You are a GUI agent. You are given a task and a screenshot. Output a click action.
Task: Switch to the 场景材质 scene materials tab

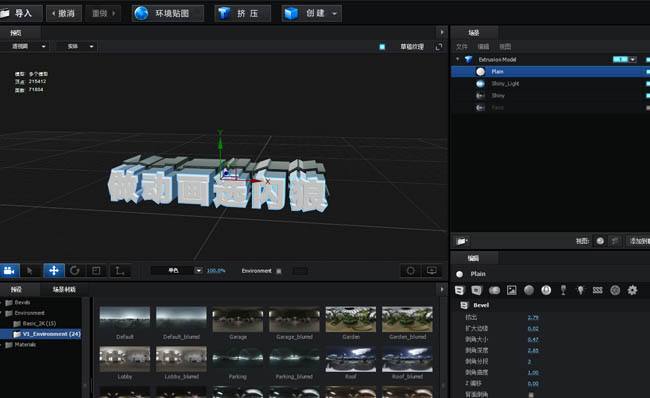tap(64, 289)
